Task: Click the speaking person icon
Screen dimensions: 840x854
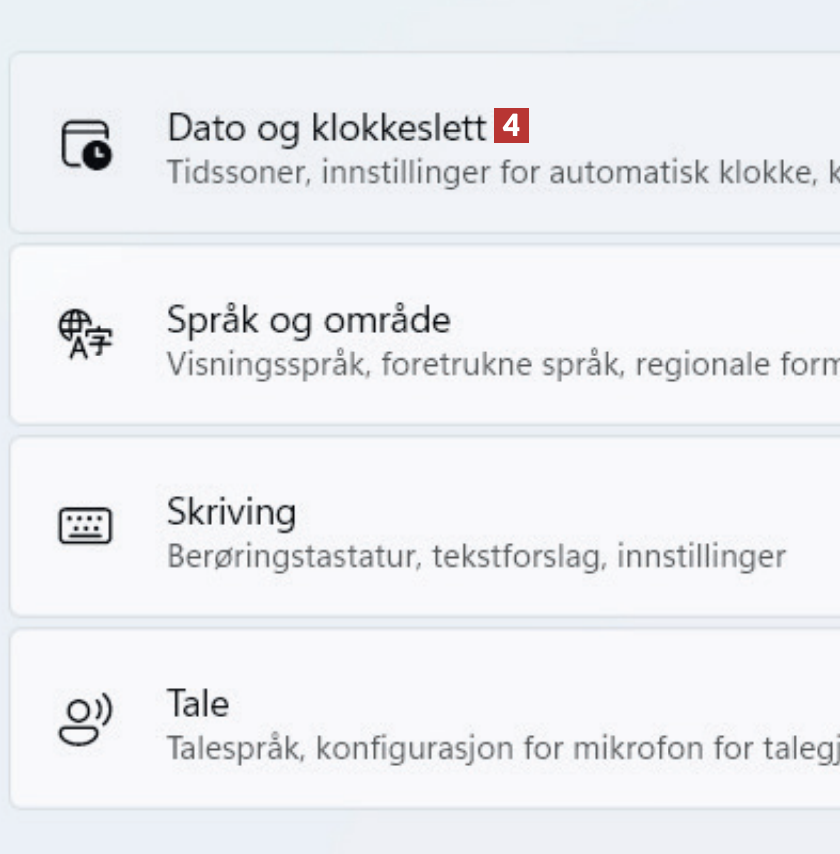Action: [x=86, y=719]
